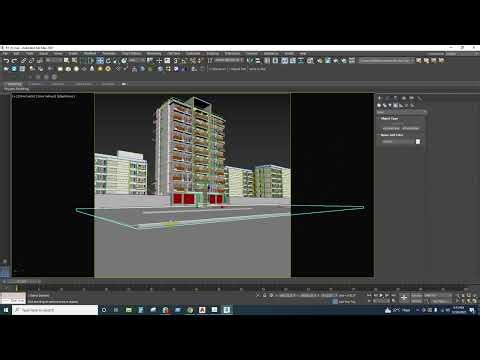
Task: Activate the highlighted Select and Move tool
Action: click(100, 61)
